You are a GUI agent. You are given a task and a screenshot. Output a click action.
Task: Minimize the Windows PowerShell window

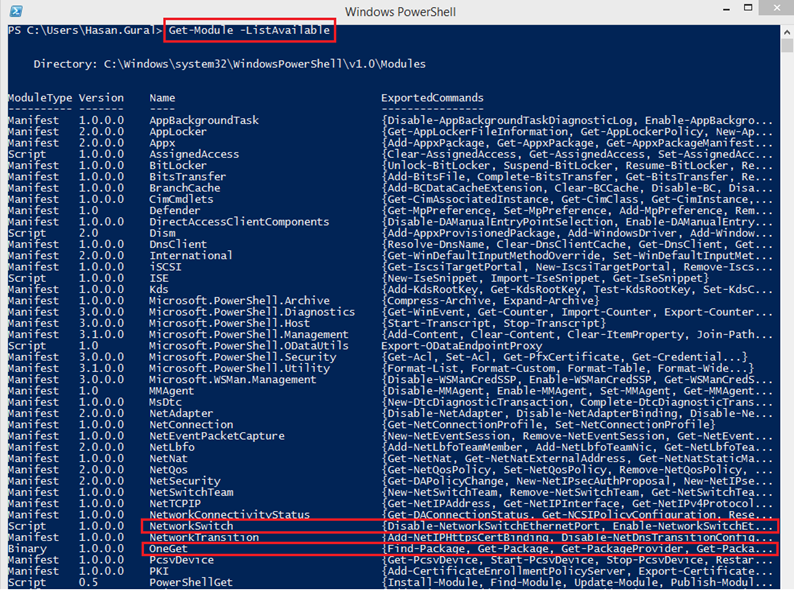(727, 9)
